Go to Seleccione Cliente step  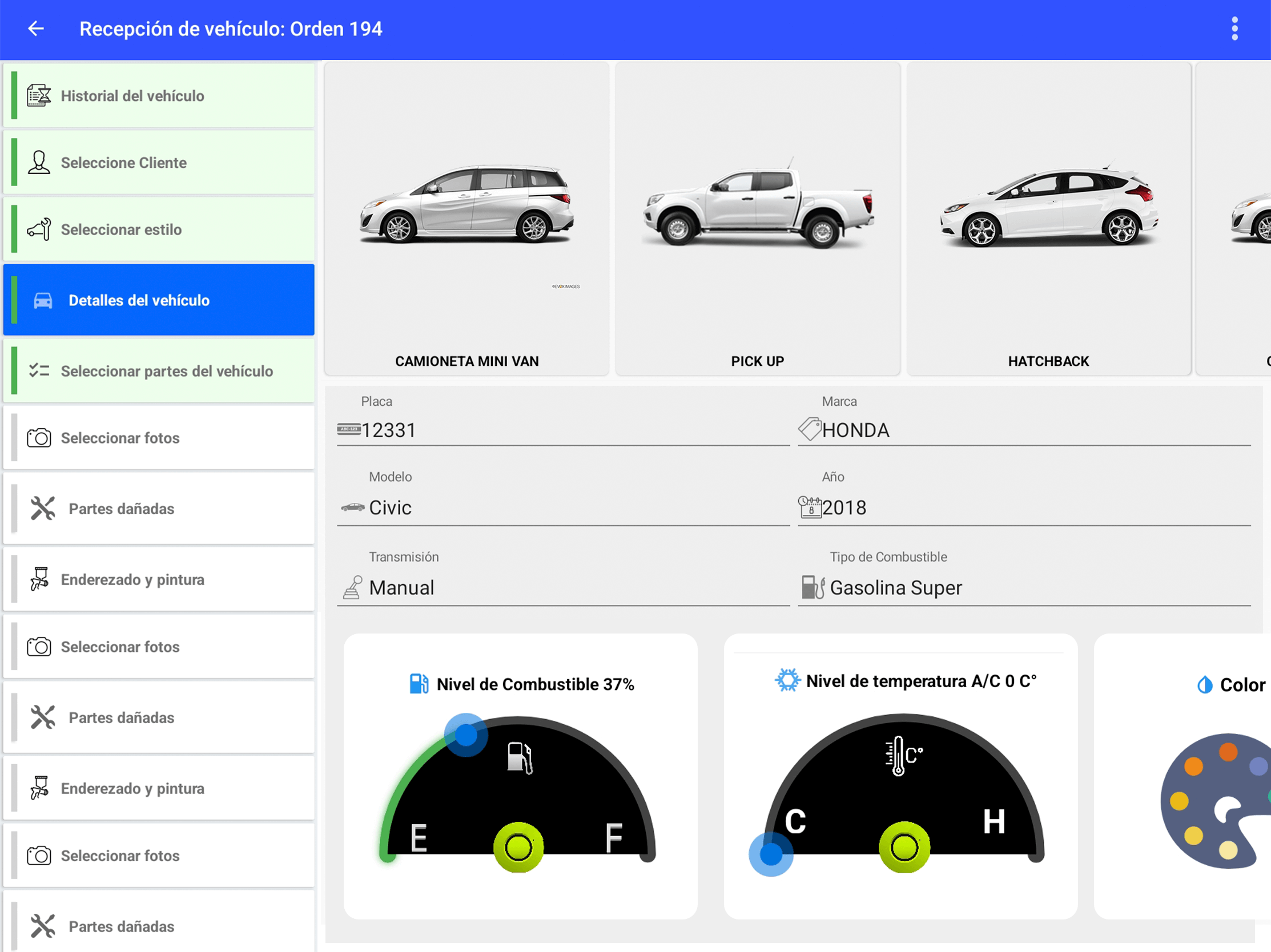tap(159, 163)
